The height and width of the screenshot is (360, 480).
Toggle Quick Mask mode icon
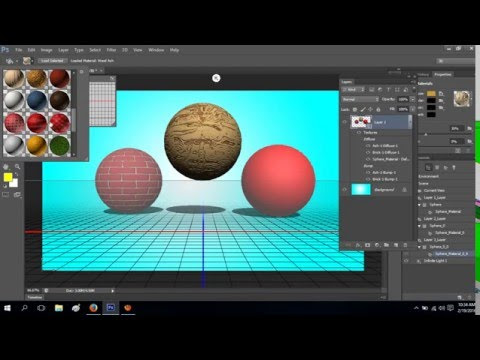click(x=6, y=195)
